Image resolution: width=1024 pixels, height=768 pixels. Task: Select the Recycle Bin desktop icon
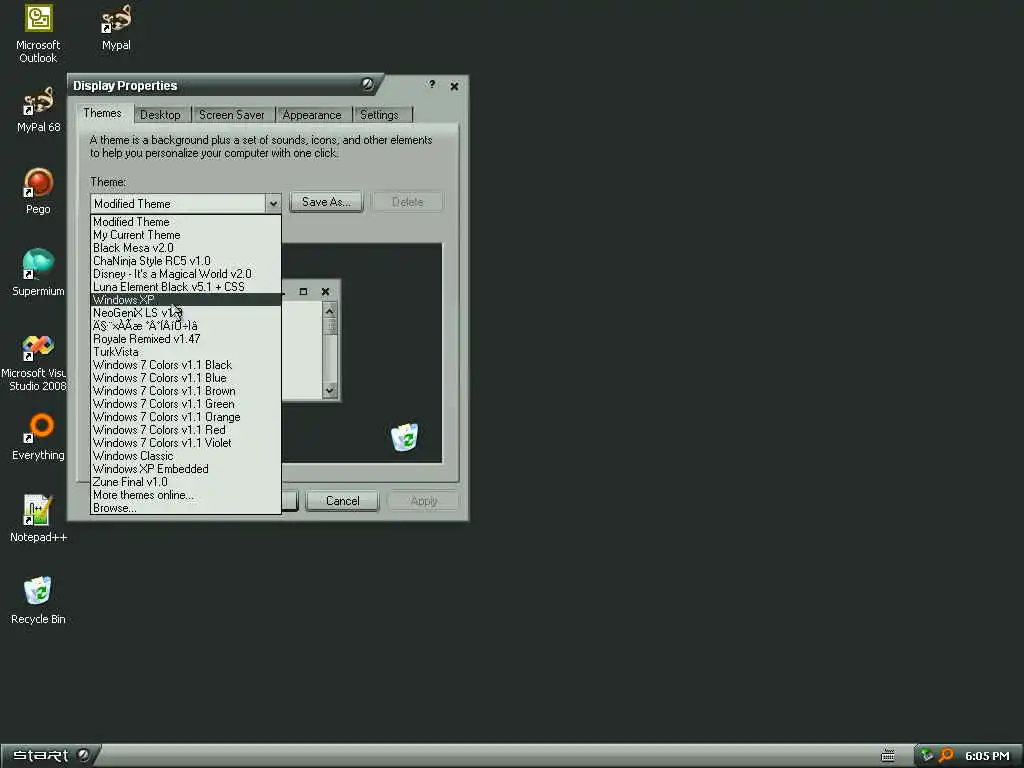point(38,601)
